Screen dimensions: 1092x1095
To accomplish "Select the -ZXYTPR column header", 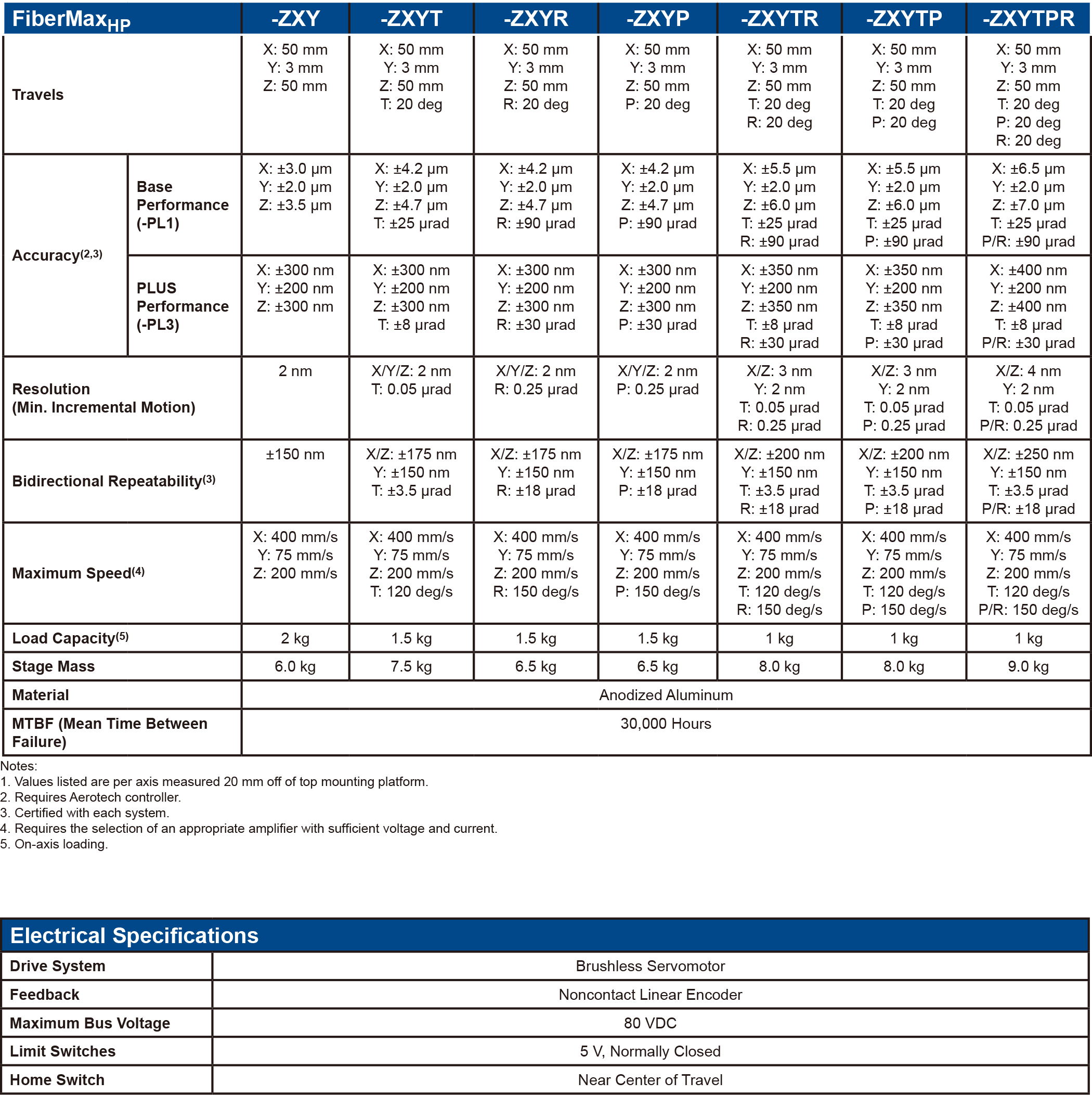I will (1028, 19).
